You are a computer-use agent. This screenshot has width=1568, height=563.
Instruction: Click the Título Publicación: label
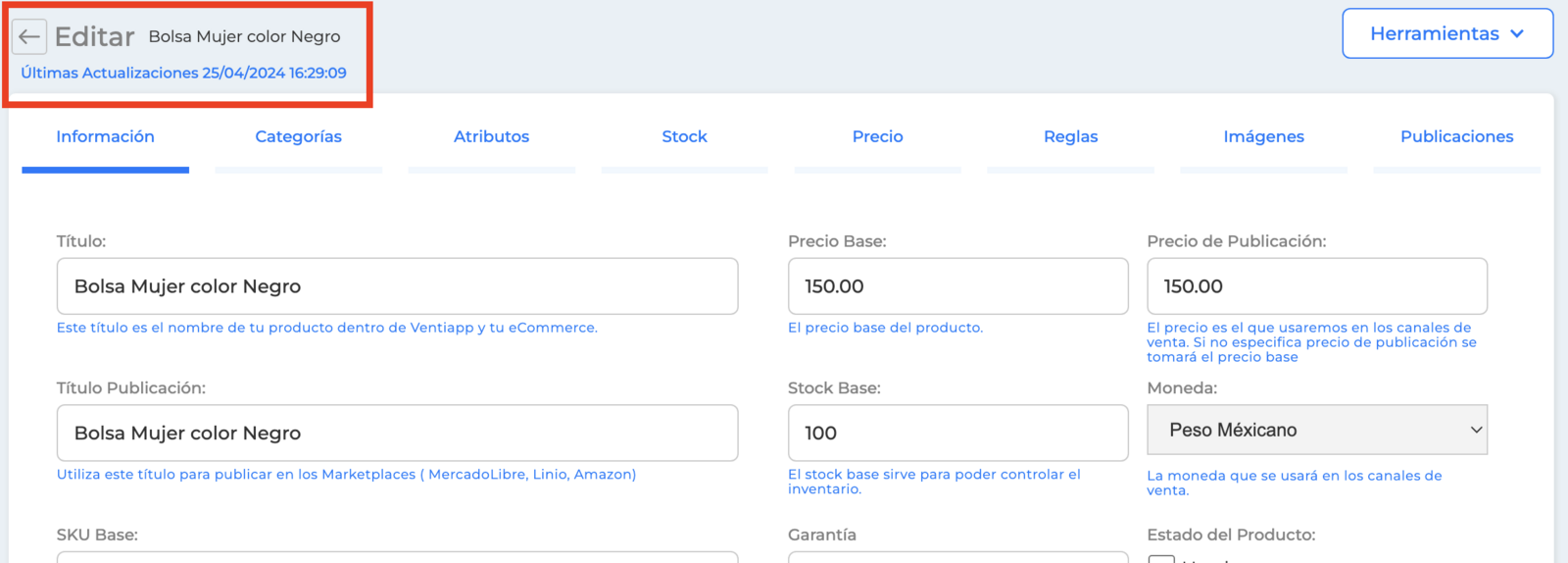coord(131,388)
